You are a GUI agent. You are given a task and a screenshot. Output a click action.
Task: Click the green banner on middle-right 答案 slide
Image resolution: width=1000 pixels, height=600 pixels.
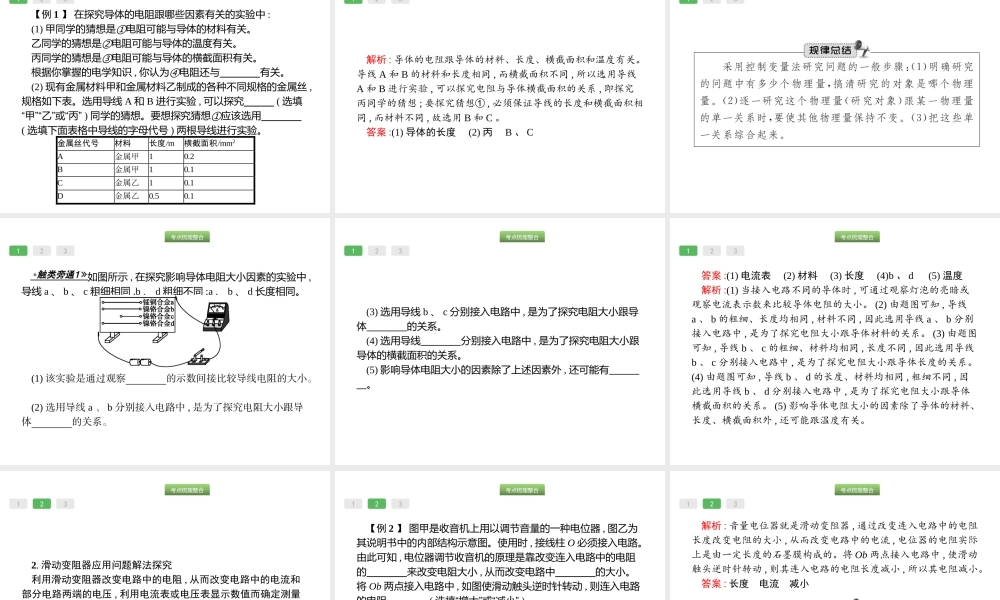855,237
